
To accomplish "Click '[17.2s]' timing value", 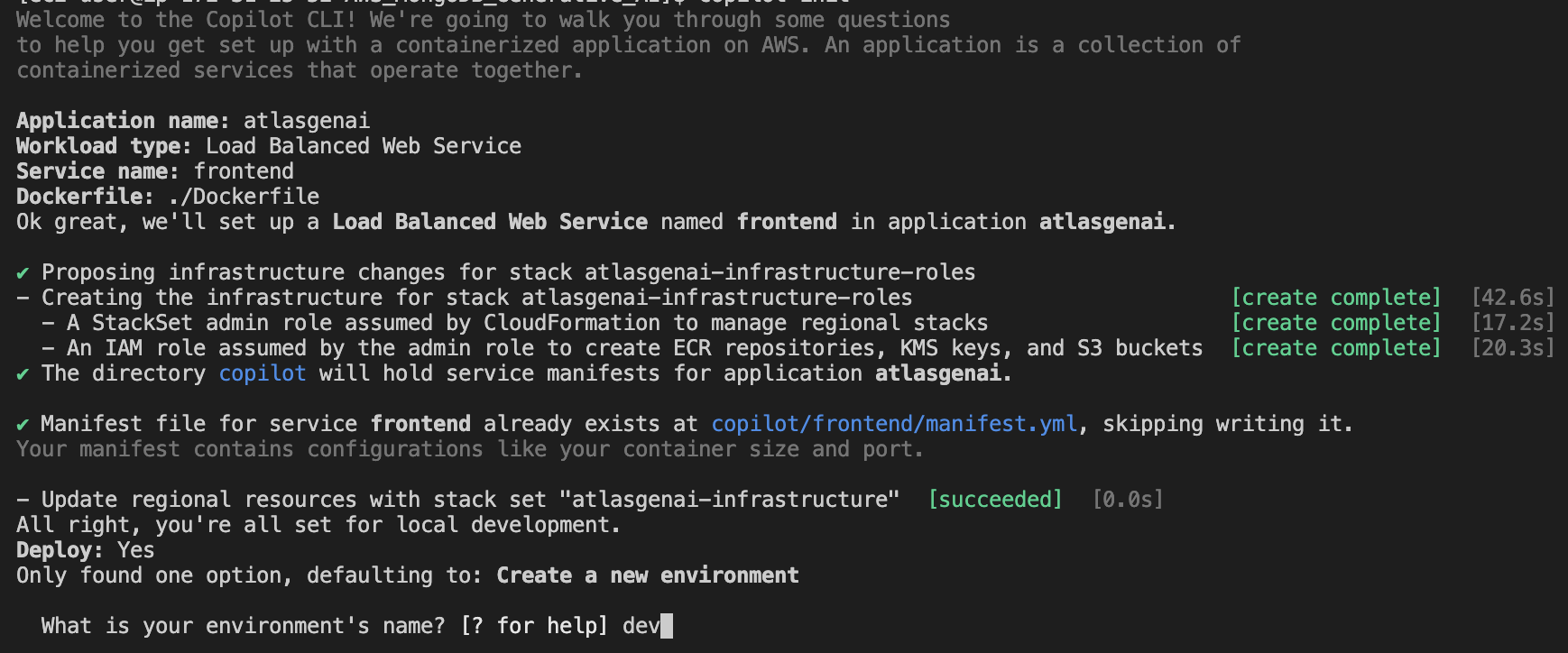I will tap(1513, 323).
